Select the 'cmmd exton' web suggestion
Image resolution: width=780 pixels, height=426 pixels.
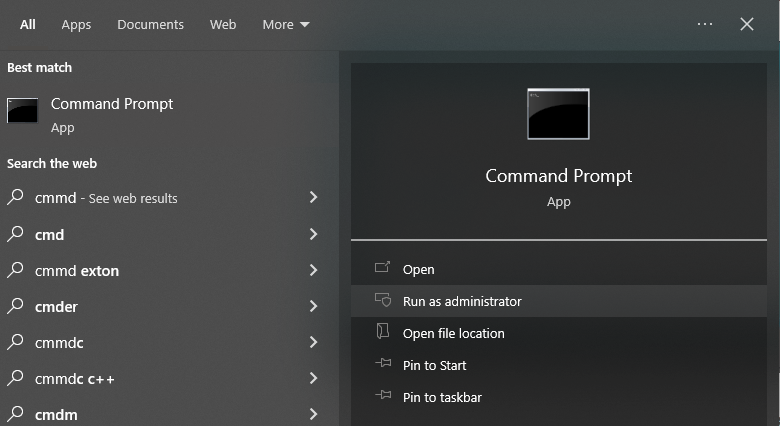point(77,270)
